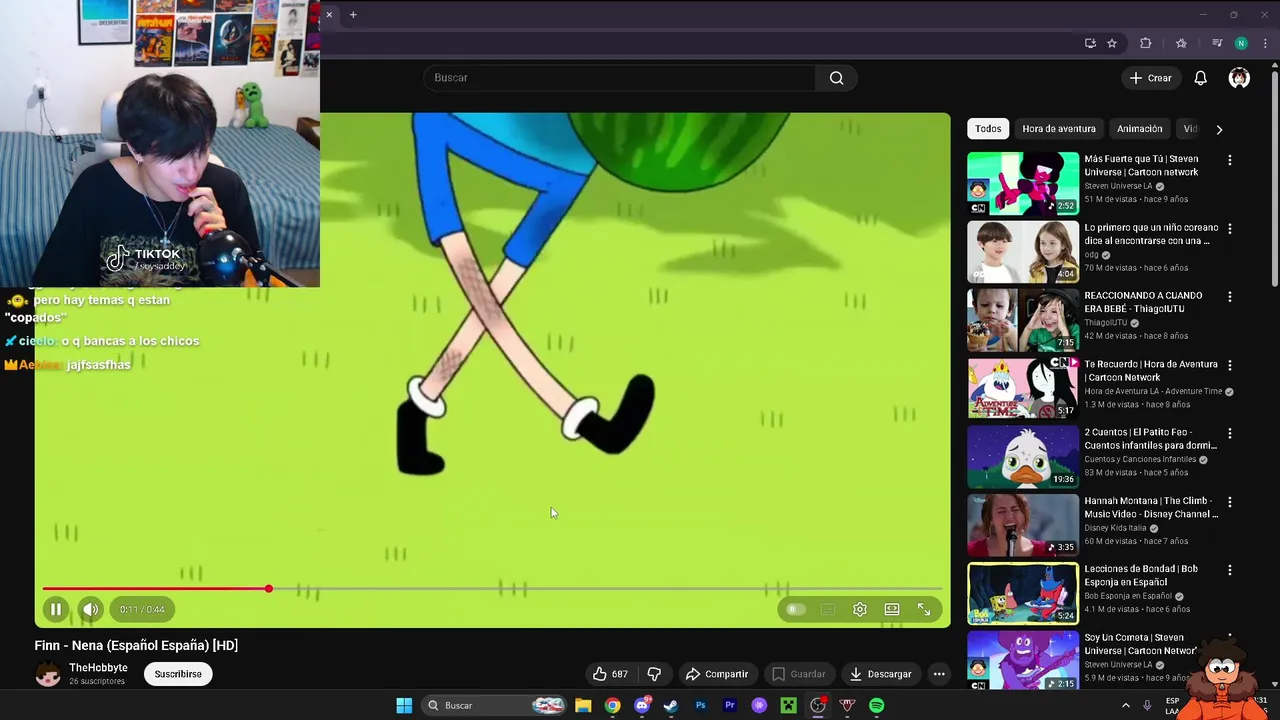This screenshot has width=1280, height=720.
Task: Click the taskbar Buscar search box
Action: click(496, 706)
